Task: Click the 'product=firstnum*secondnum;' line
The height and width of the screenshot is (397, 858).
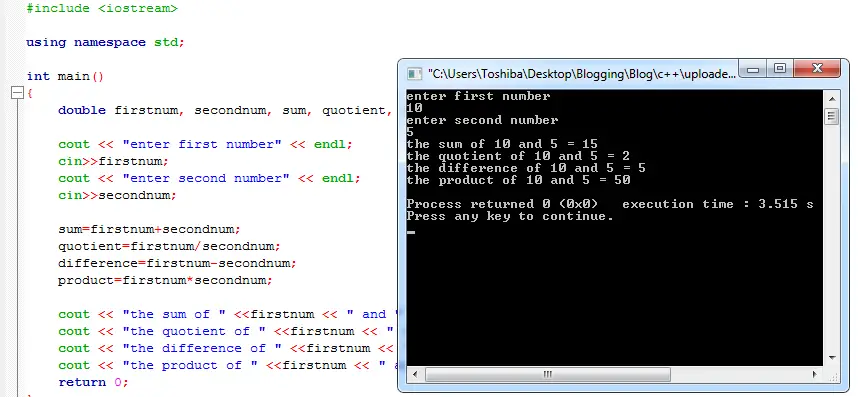Action: (x=165, y=280)
